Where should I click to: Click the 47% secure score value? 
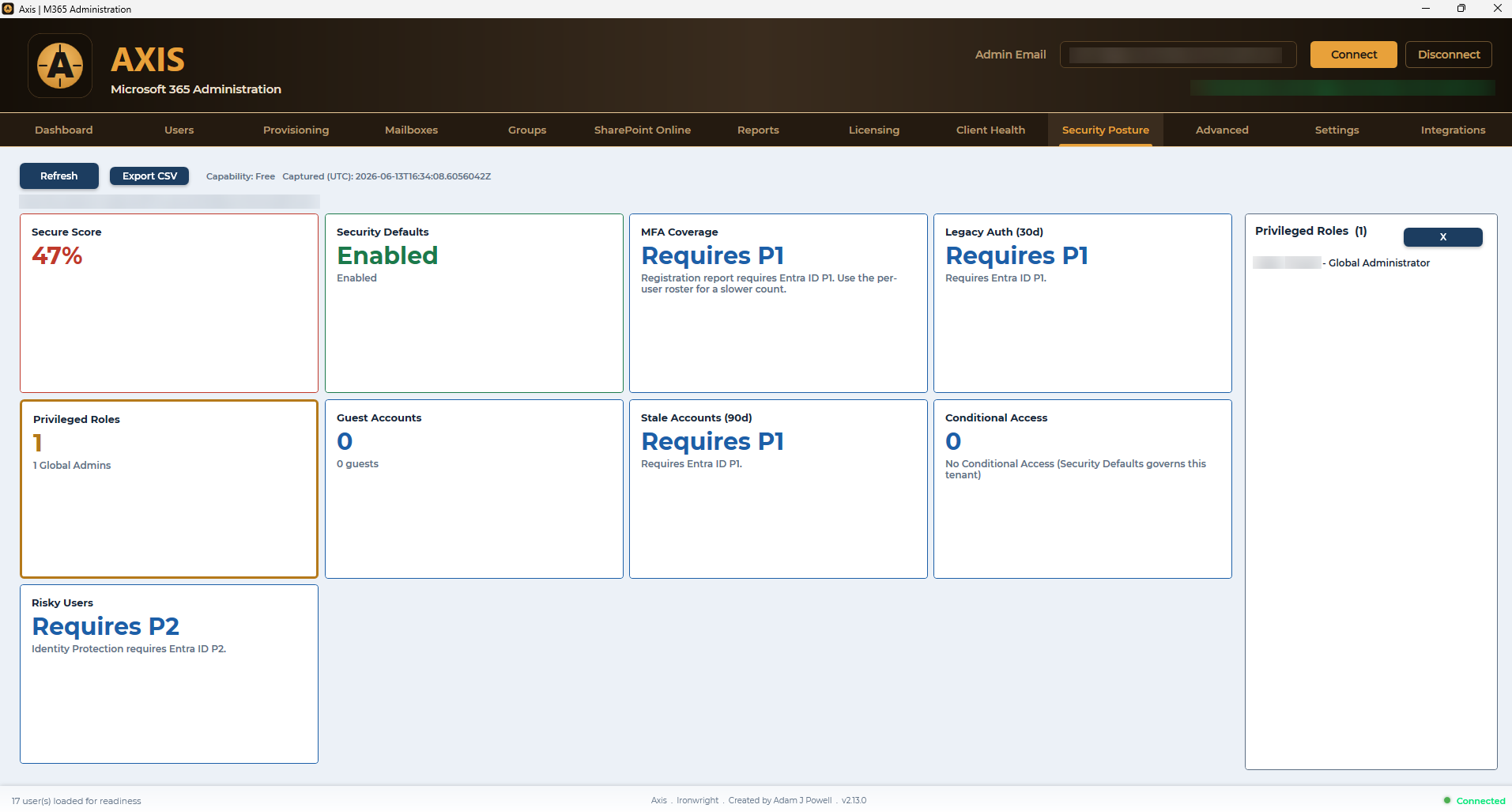coord(57,255)
